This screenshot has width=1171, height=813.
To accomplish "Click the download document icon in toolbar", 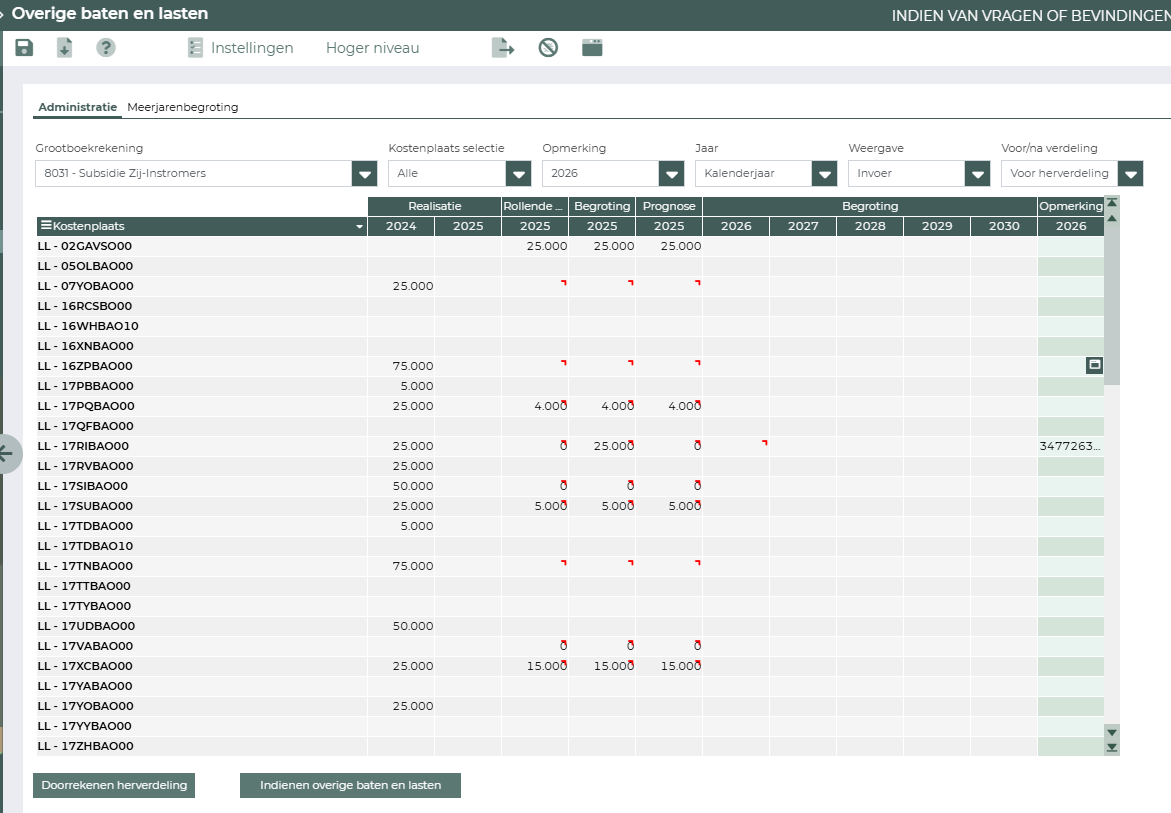I will [x=65, y=48].
